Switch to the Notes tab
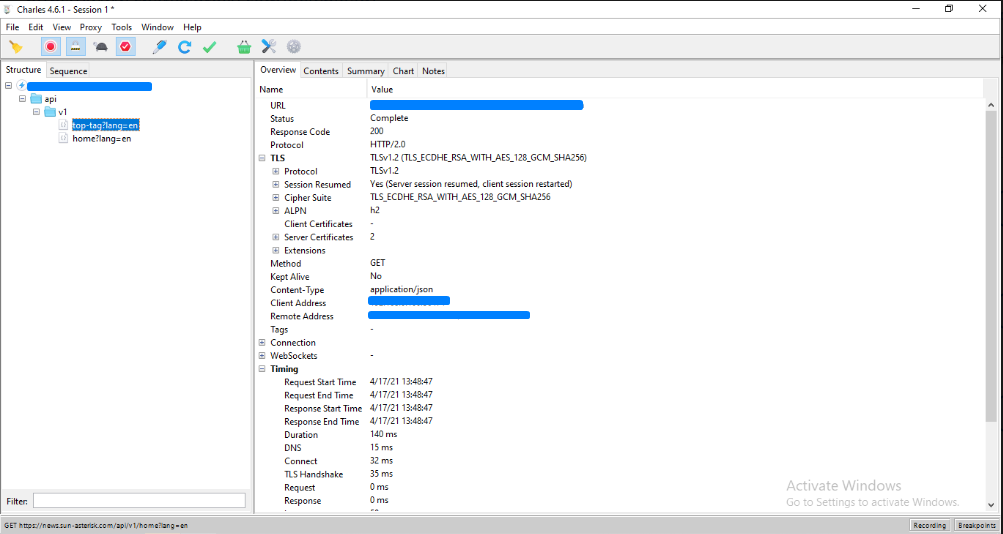 (x=433, y=71)
